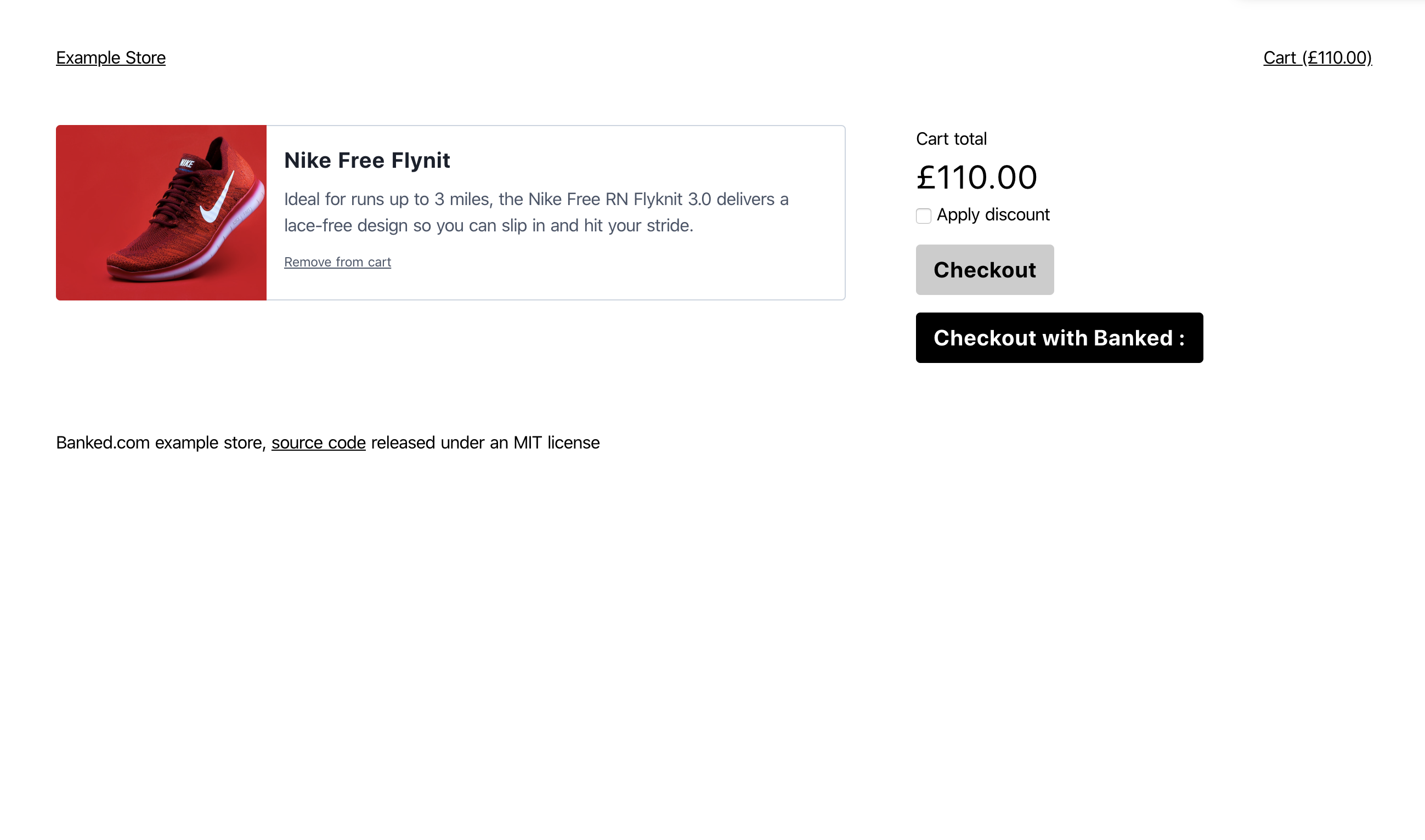Screen dimensions: 1425x840
Task: Tick the Apply discount checkbox
Action: pos(923,215)
